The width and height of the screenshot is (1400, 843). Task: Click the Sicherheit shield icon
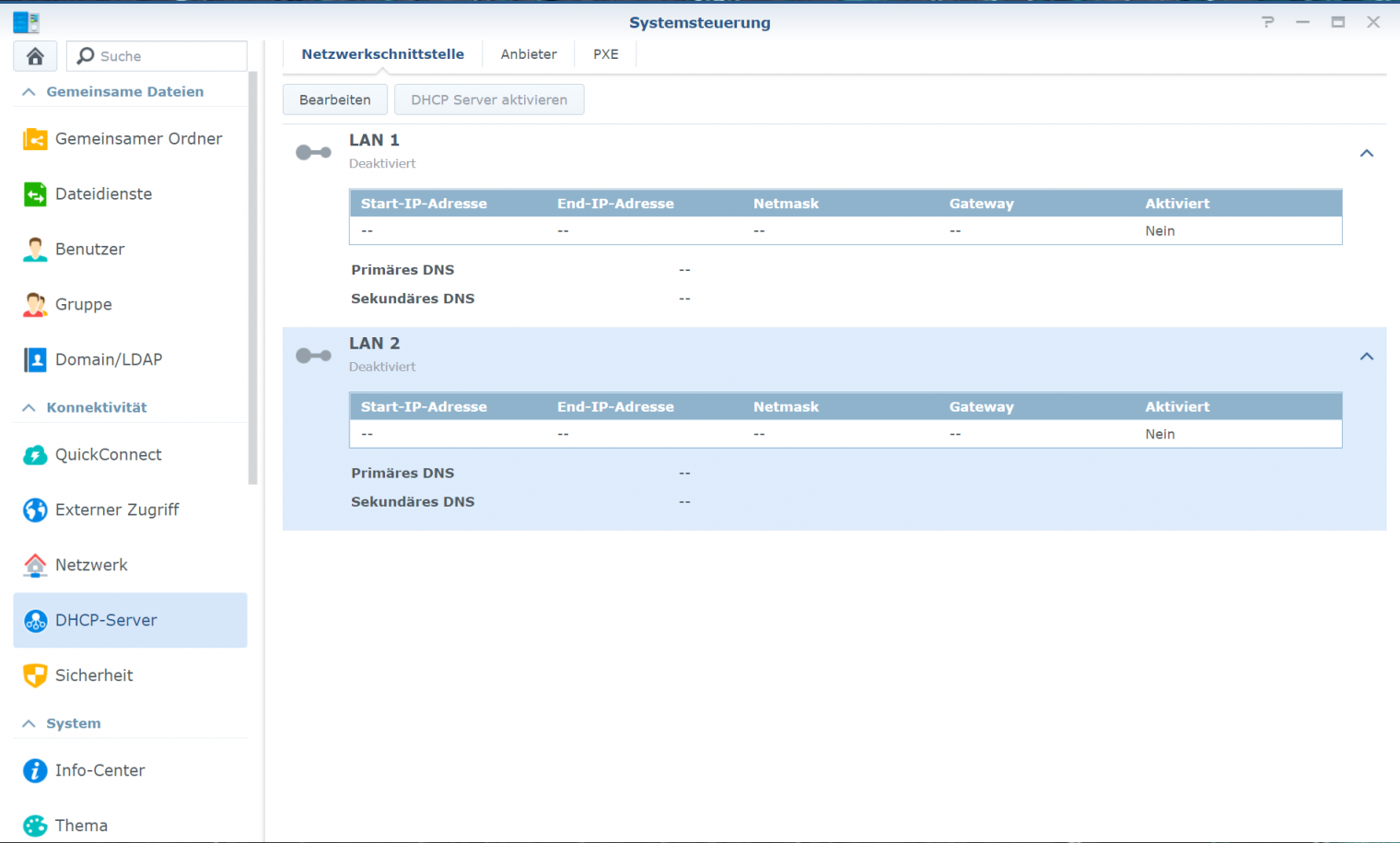35,676
